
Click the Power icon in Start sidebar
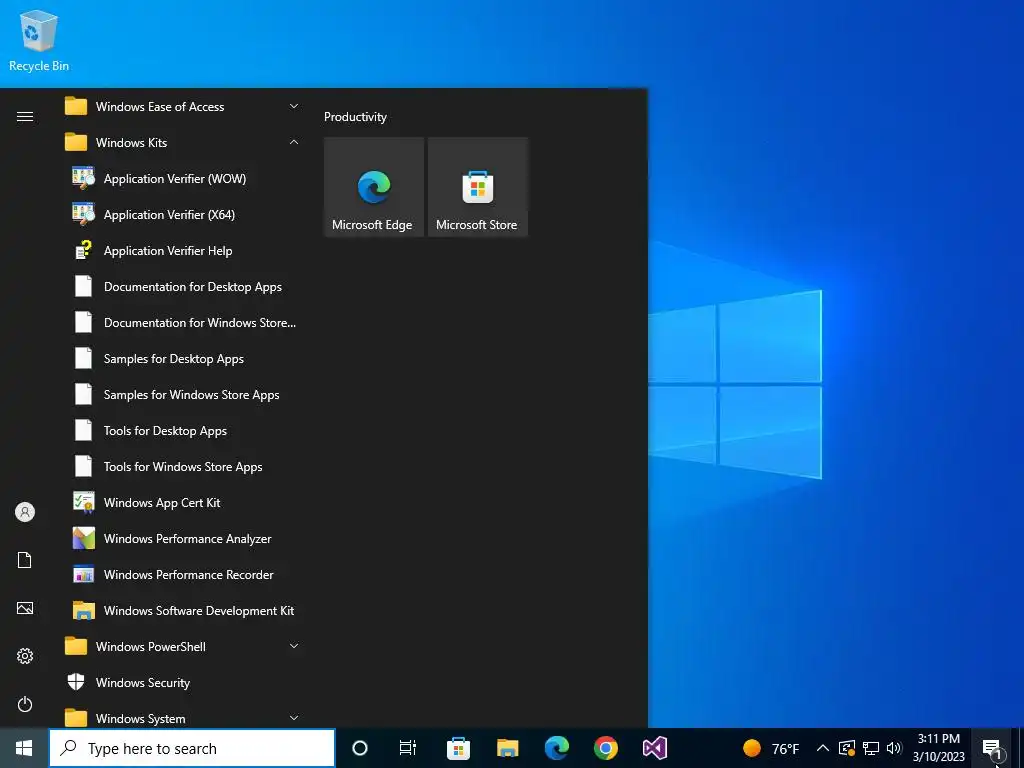(25, 704)
